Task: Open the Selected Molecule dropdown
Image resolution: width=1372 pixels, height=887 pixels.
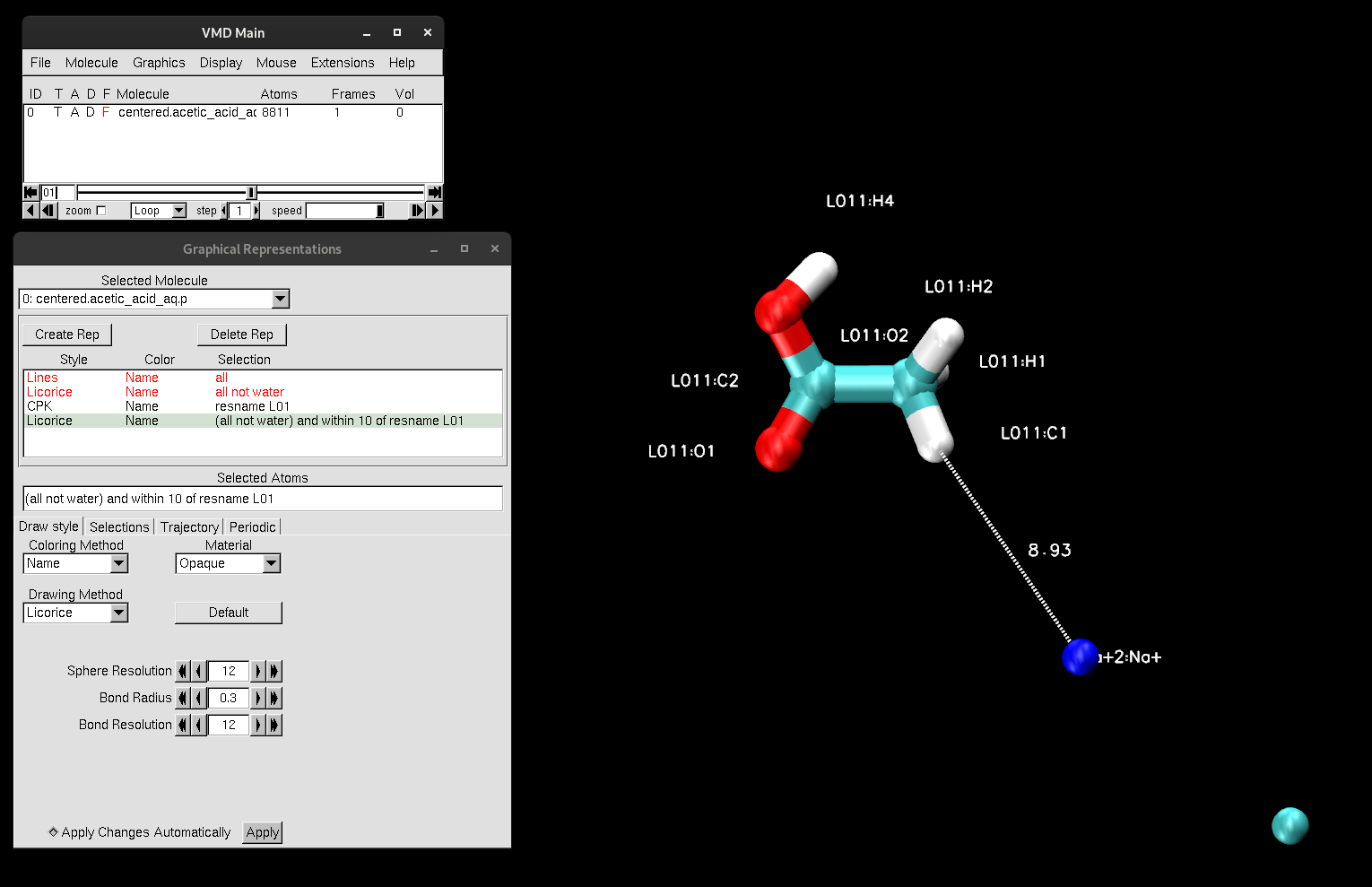Action: click(279, 299)
